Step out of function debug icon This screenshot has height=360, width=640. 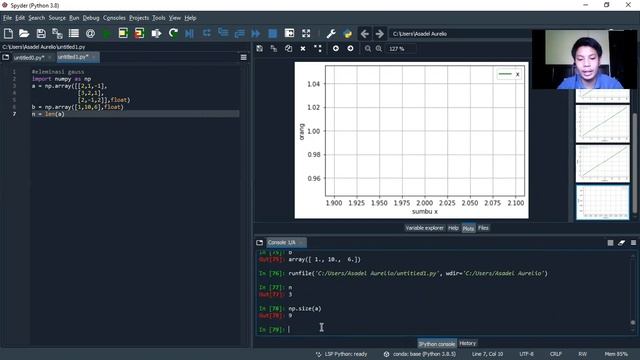(x=240, y=33)
